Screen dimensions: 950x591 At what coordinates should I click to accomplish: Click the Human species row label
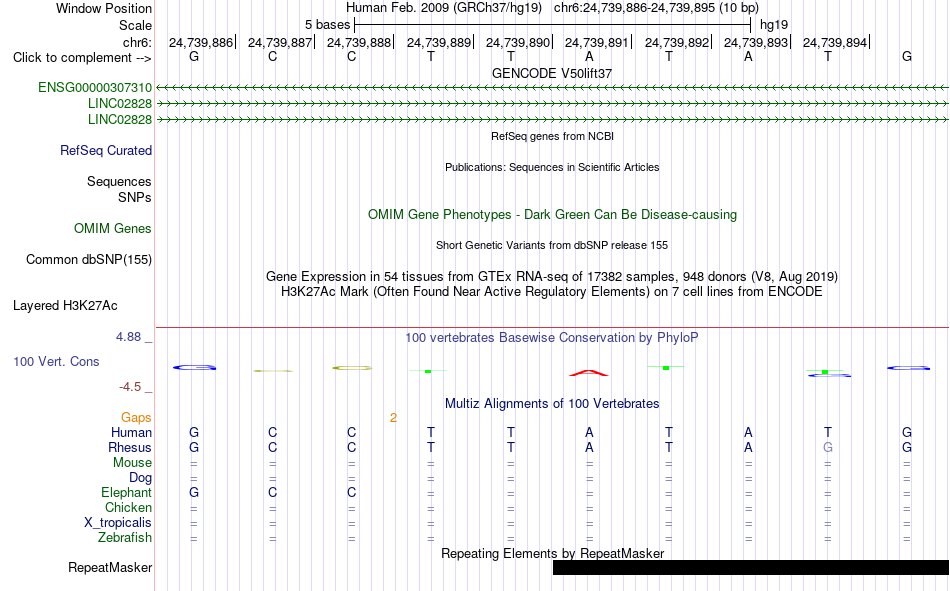[131, 432]
